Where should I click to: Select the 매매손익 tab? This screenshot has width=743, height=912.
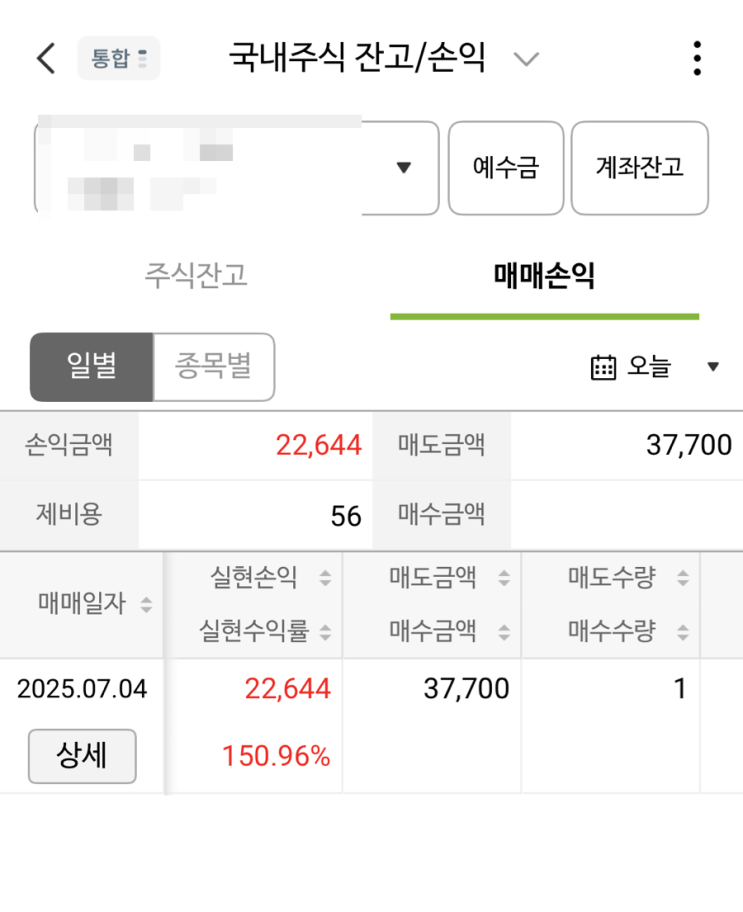click(544, 275)
